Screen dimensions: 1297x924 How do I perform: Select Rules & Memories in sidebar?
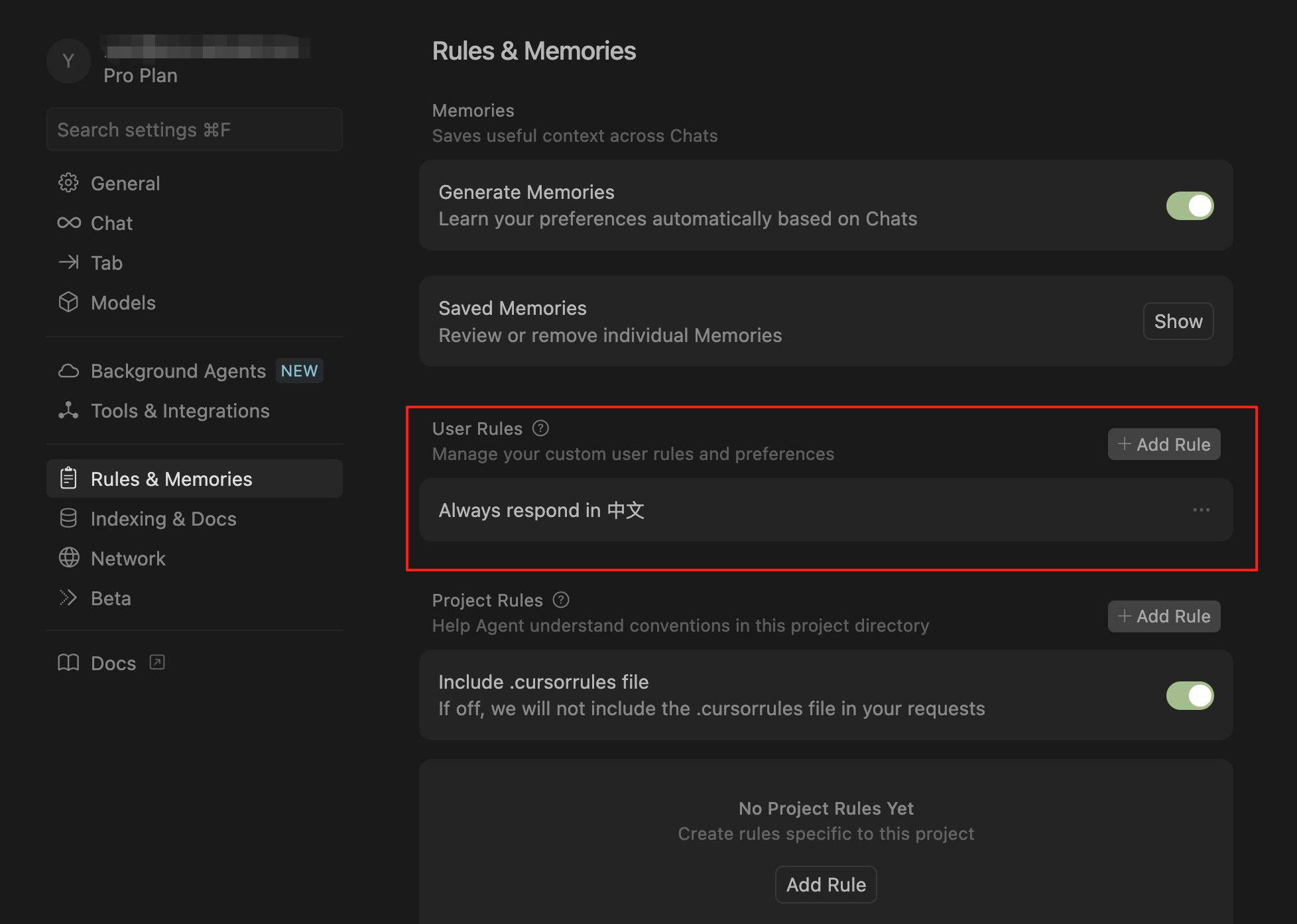click(x=171, y=479)
